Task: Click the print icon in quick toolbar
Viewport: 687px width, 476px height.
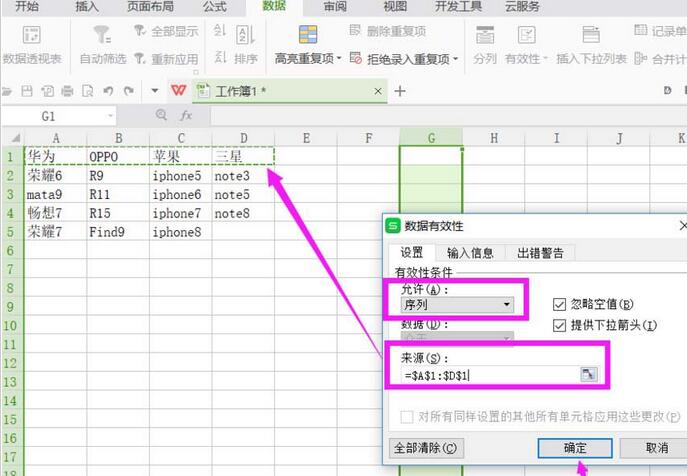Action: pyautogui.click(x=67, y=91)
